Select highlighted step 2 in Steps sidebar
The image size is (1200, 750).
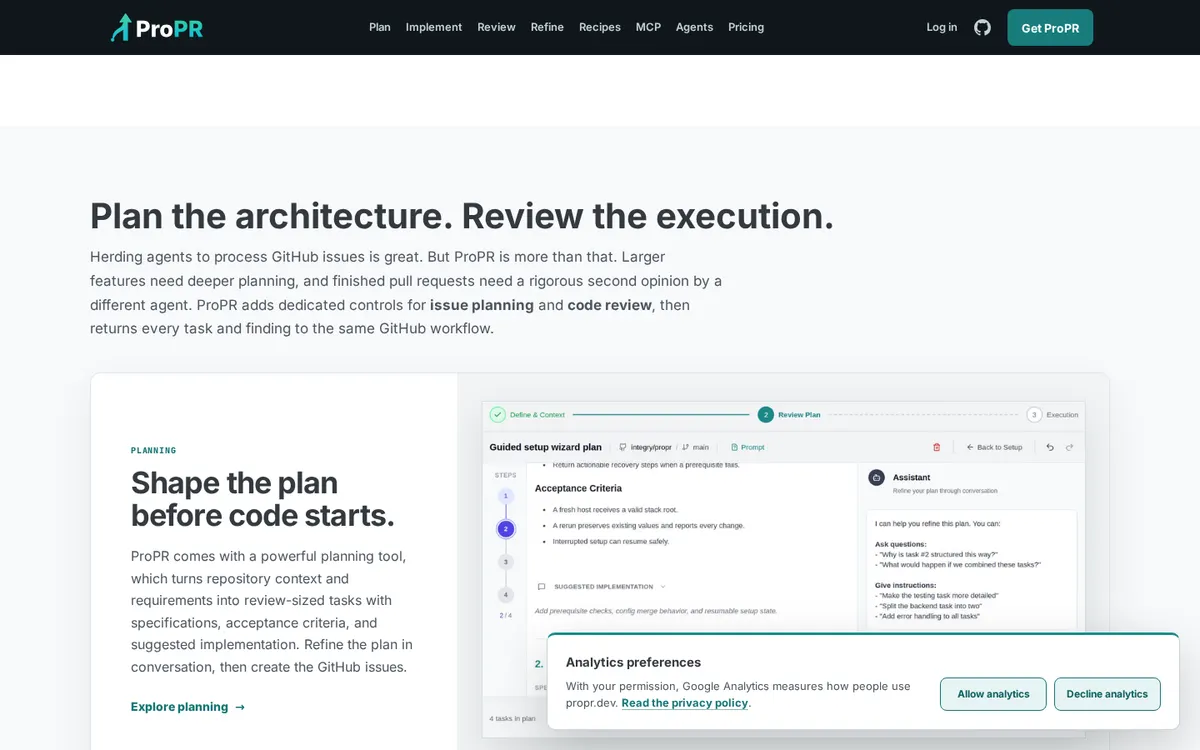[506, 529]
